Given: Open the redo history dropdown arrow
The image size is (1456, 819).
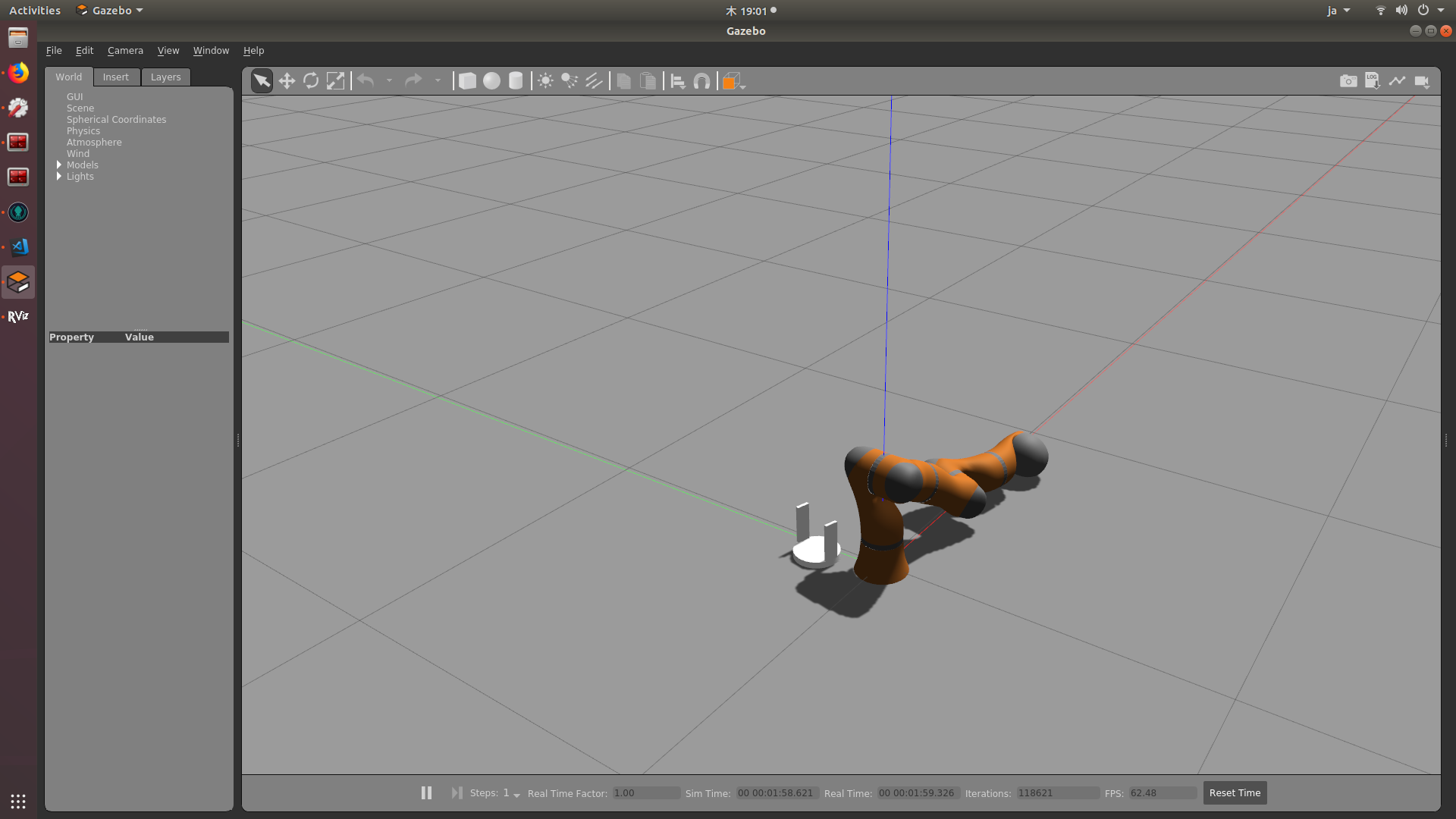Looking at the screenshot, I should [x=438, y=80].
